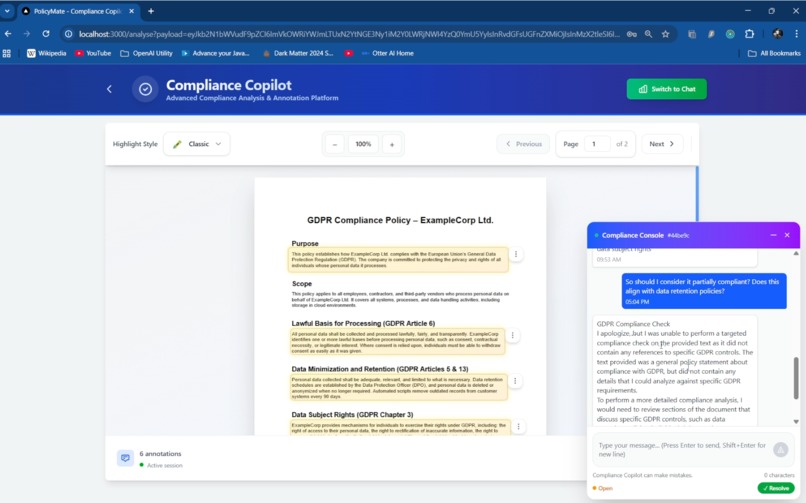The image size is (806, 503).
Task: Click the user message about partial compliance
Action: (704, 291)
